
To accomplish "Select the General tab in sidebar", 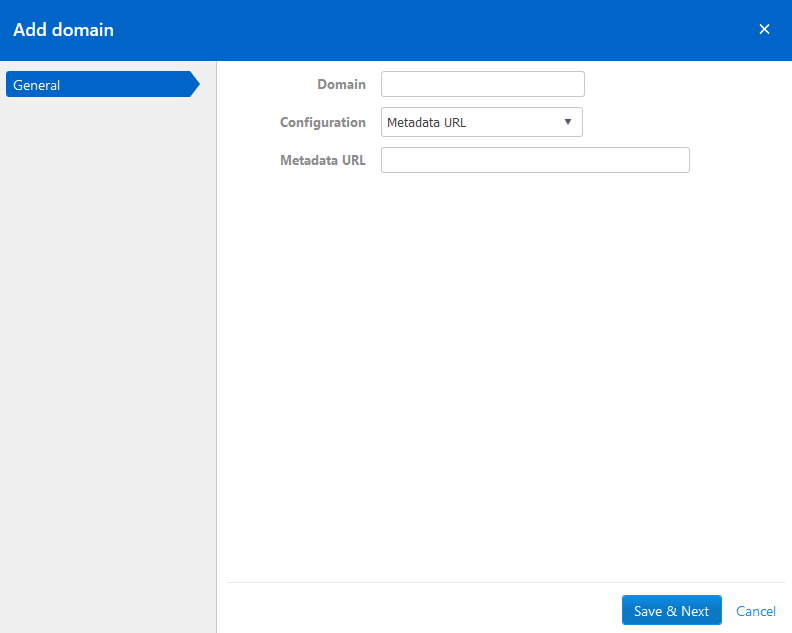I will point(100,85).
